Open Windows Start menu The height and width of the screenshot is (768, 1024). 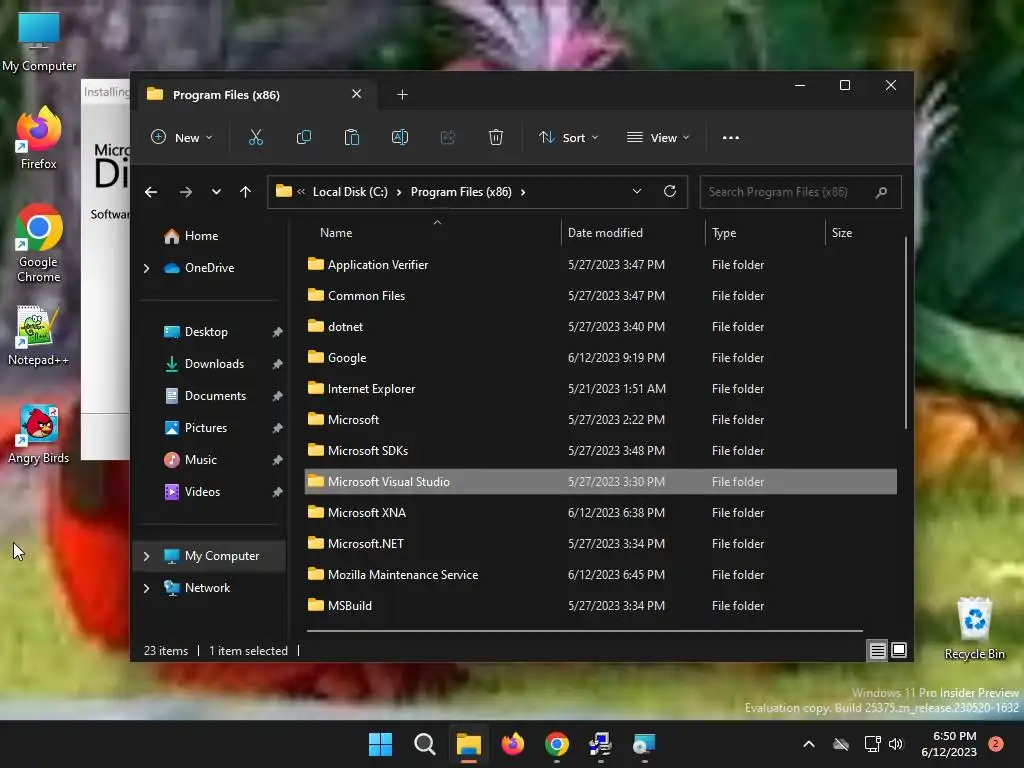pyautogui.click(x=380, y=744)
